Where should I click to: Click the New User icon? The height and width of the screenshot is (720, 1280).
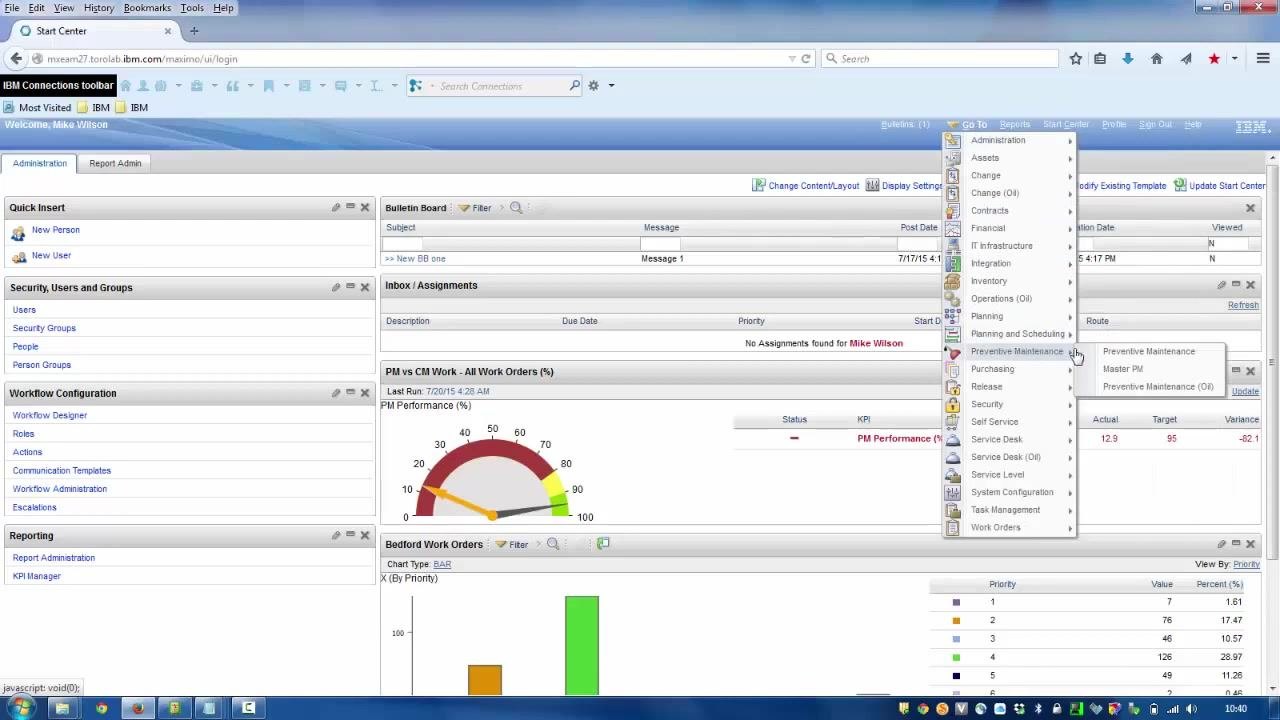tap(18, 257)
